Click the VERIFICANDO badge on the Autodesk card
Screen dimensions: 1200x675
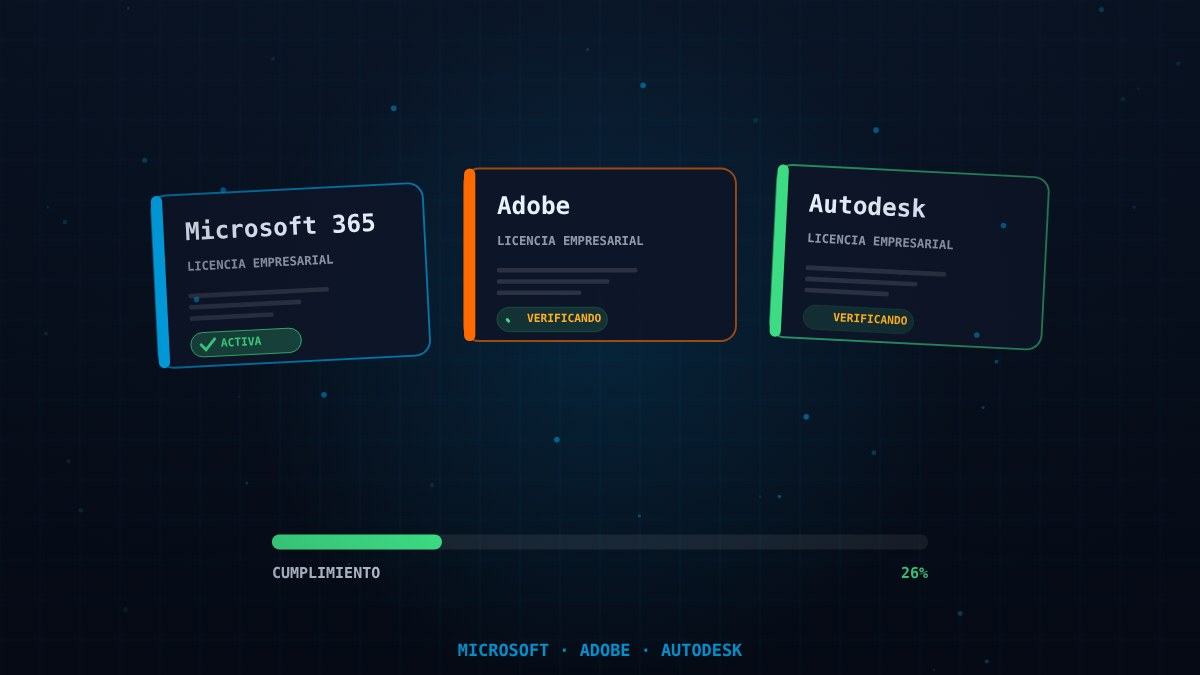click(x=858, y=319)
